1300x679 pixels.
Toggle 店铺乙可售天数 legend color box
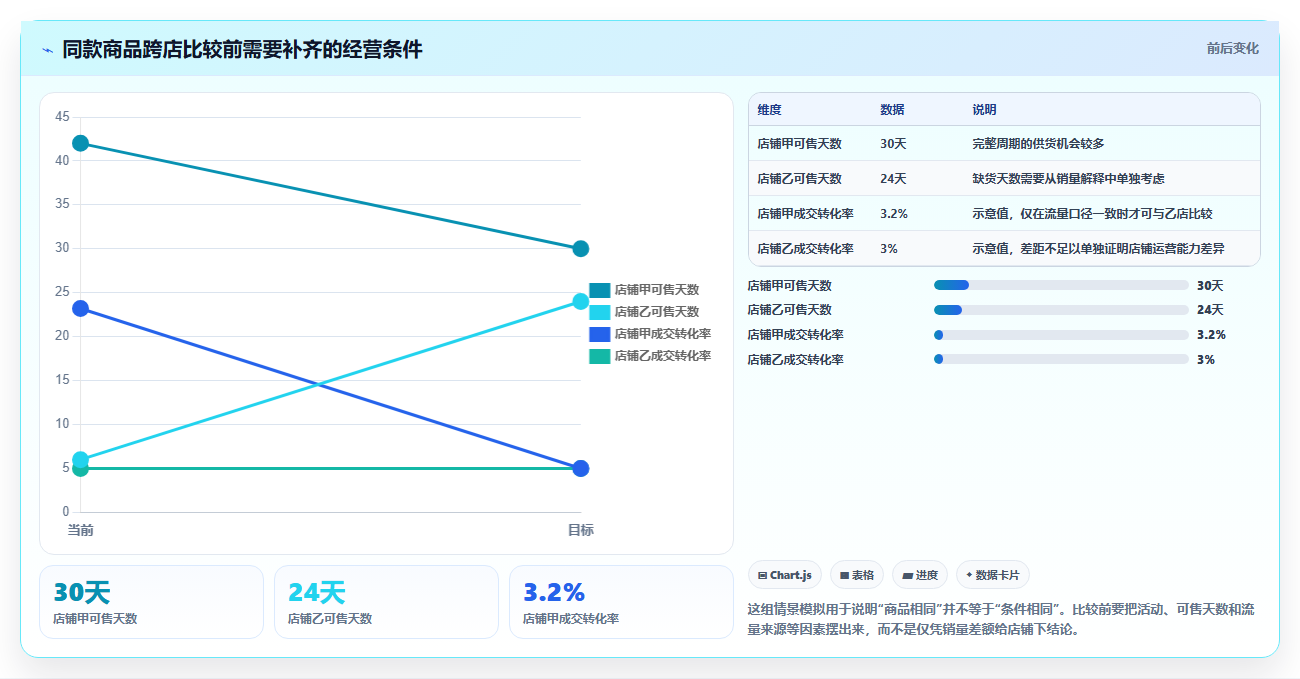pos(599,312)
